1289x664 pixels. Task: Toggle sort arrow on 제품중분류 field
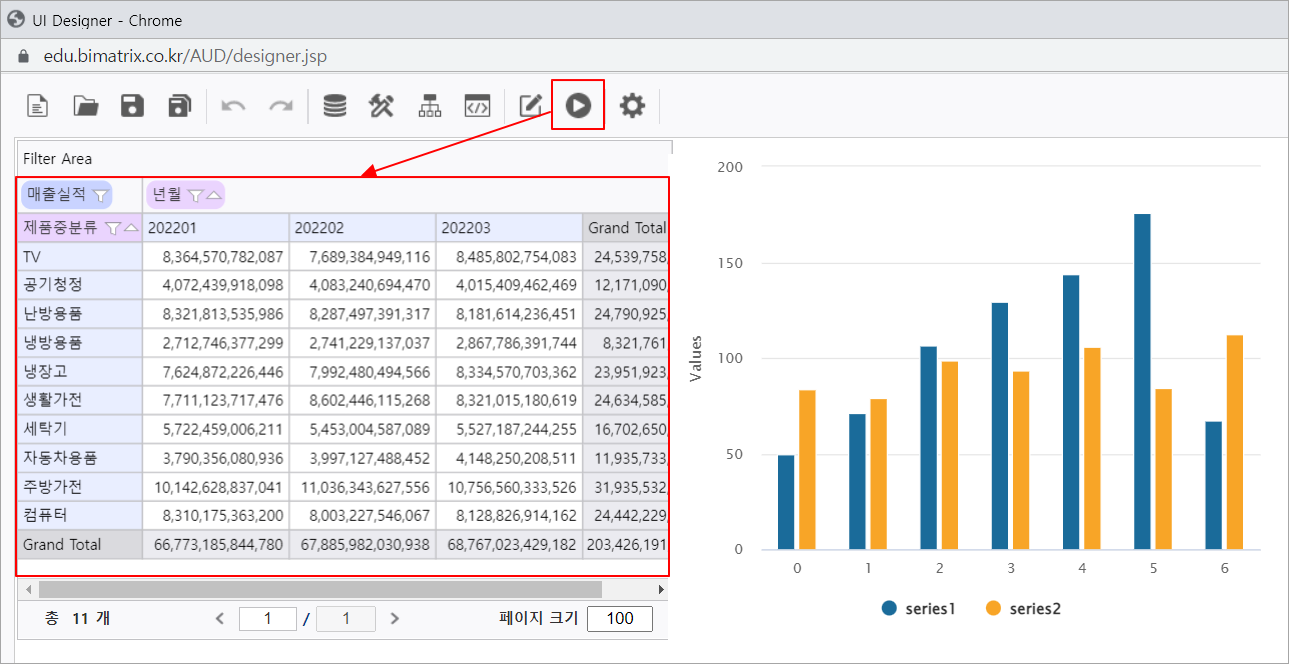point(131,228)
